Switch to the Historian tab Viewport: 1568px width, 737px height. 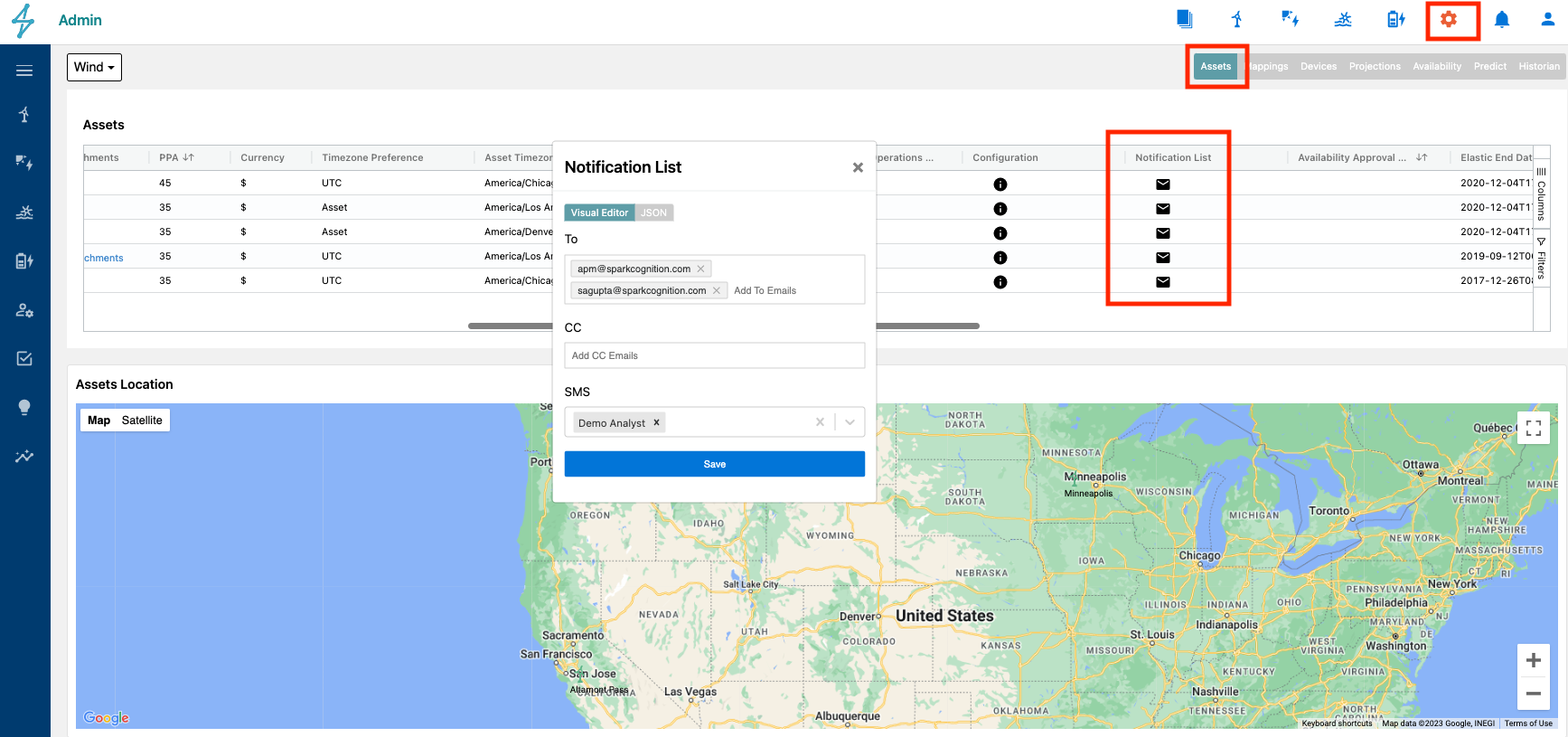click(x=1538, y=66)
